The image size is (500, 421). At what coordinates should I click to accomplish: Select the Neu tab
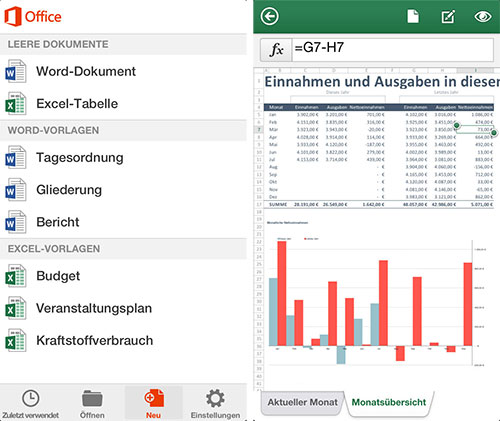tap(153, 404)
